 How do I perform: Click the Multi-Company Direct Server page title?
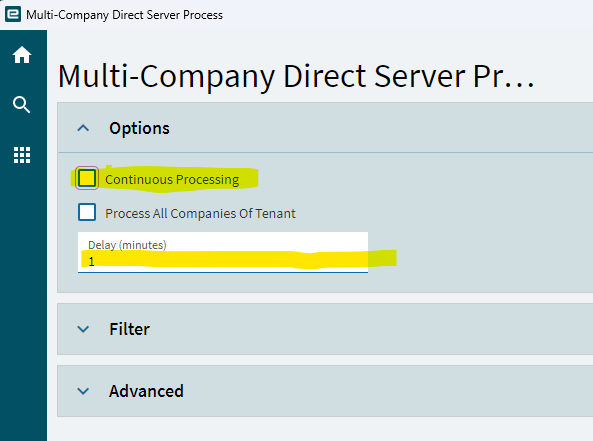(296, 76)
